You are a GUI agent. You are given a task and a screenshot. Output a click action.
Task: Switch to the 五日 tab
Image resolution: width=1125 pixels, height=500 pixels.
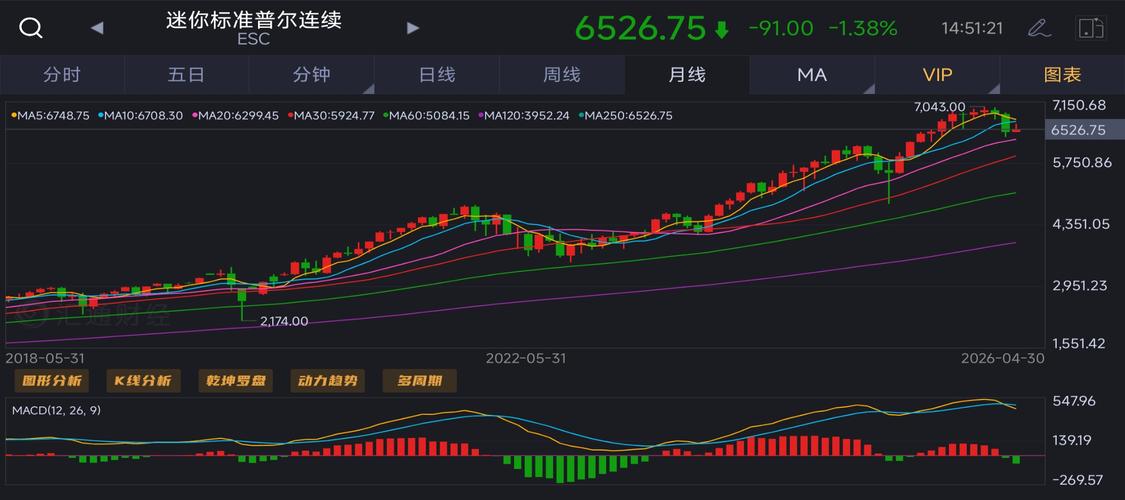[x=187, y=75]
